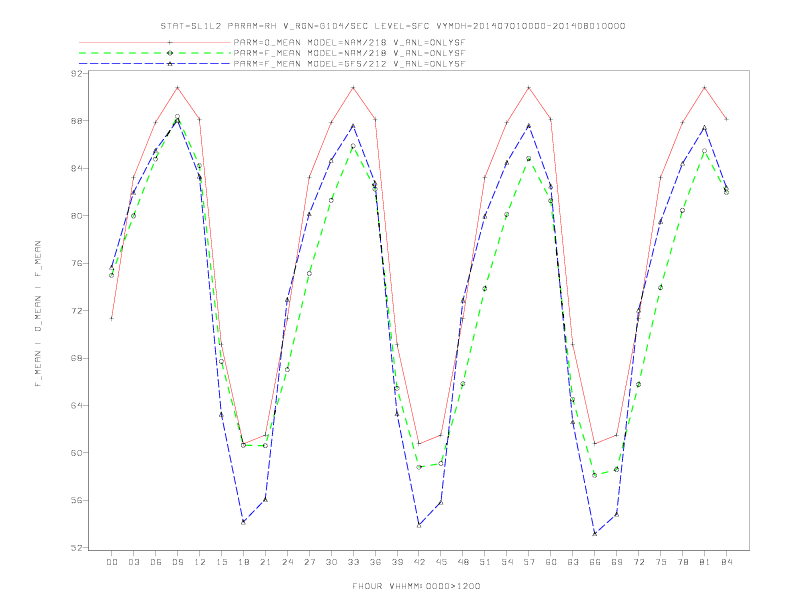792x612 pixels.
Task: Click the chart title starting with STAT=SL1L2
Action: [392, 26]
